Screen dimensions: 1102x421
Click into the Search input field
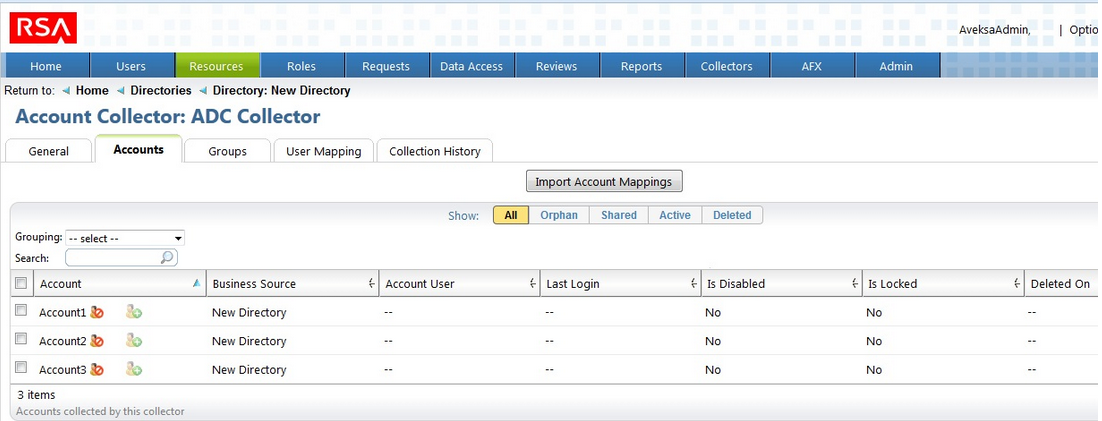112,258
